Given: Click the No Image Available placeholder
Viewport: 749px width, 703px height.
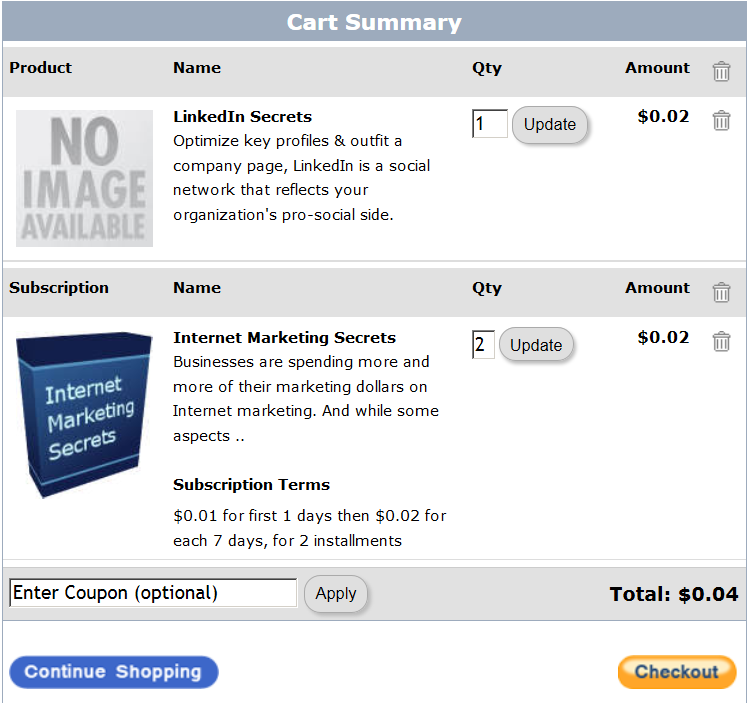Looking at the screenshot, I should [84, 178].
